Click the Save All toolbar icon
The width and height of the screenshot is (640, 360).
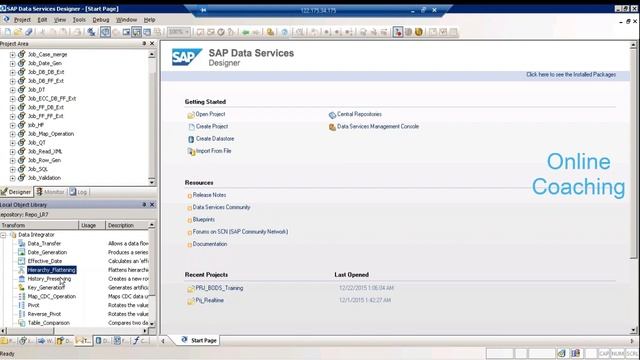(x=28, y=32)
